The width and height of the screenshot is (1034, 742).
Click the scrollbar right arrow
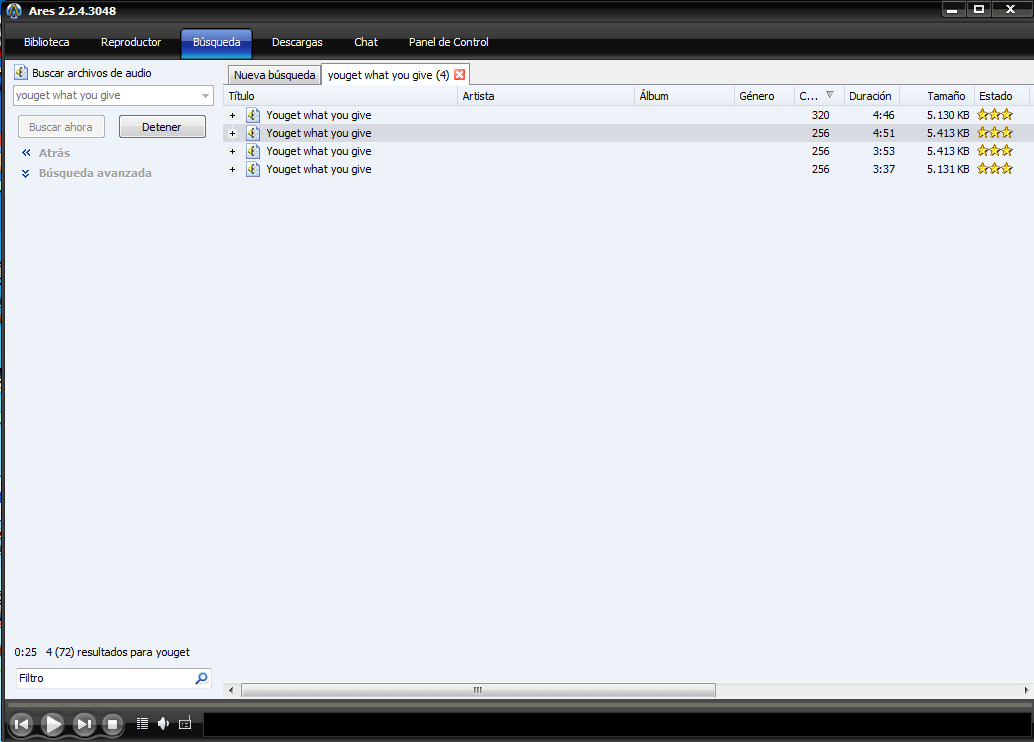[x=1026, y=690]
